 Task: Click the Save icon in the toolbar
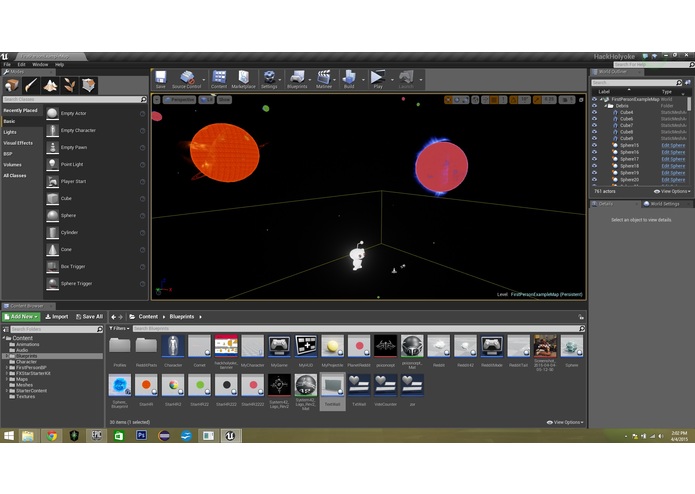click(160, 78)
